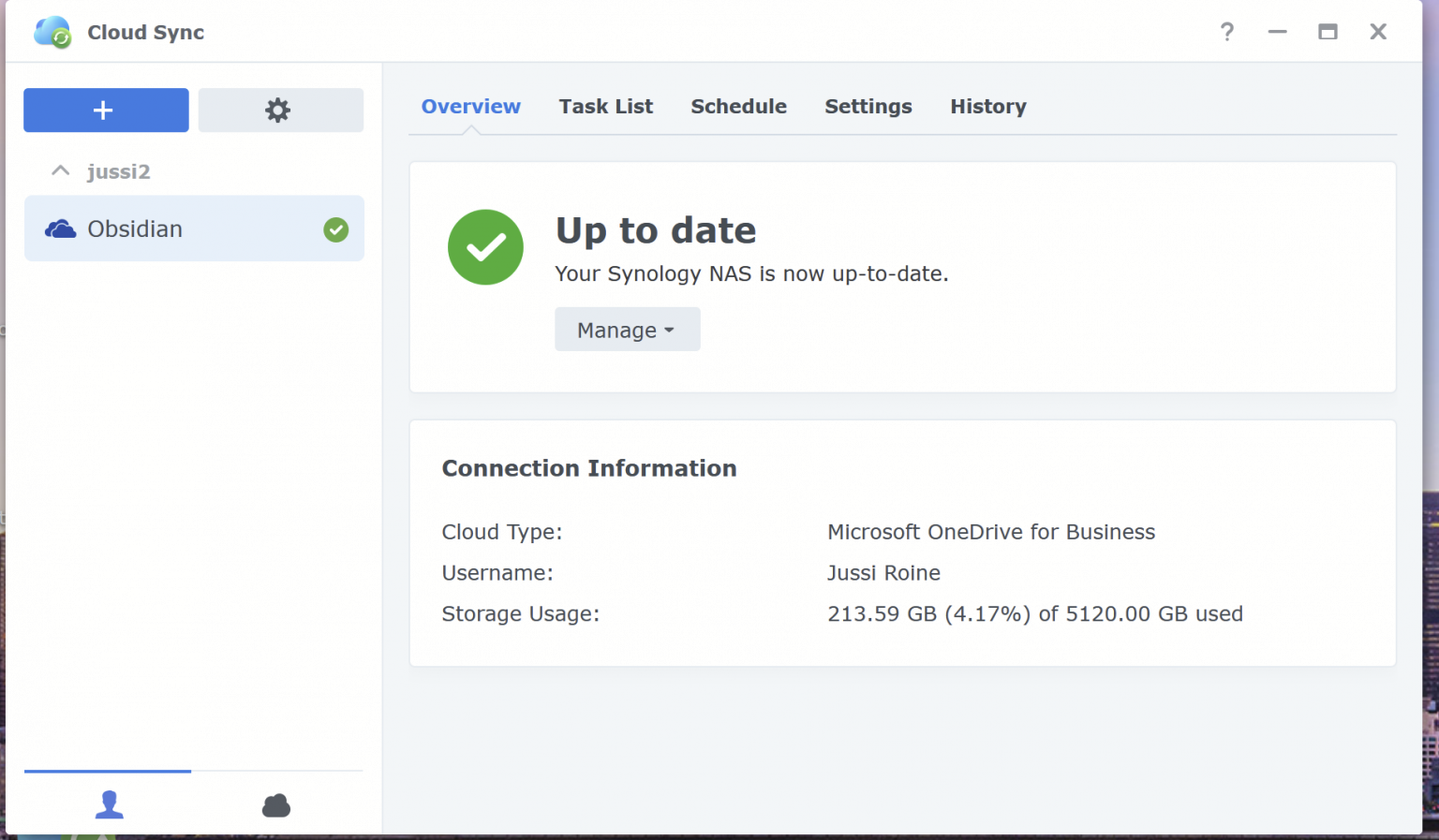The width and height of the screenshot is (1439, 840).
Task: Select the user view icon at sidebar bottom
Action: click(109, 804)
